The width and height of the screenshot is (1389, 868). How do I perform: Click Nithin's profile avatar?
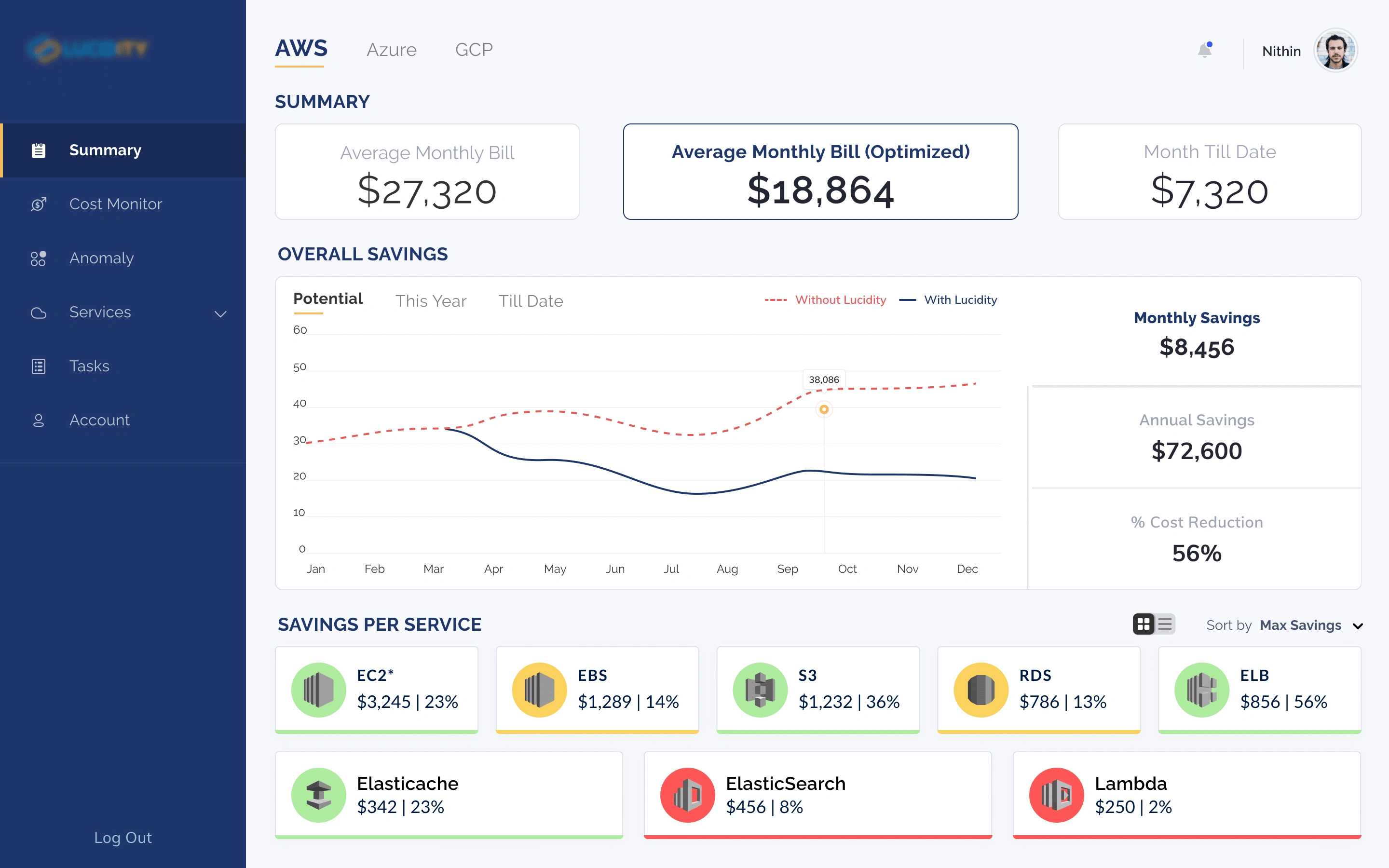click(x=1335, y=51)
